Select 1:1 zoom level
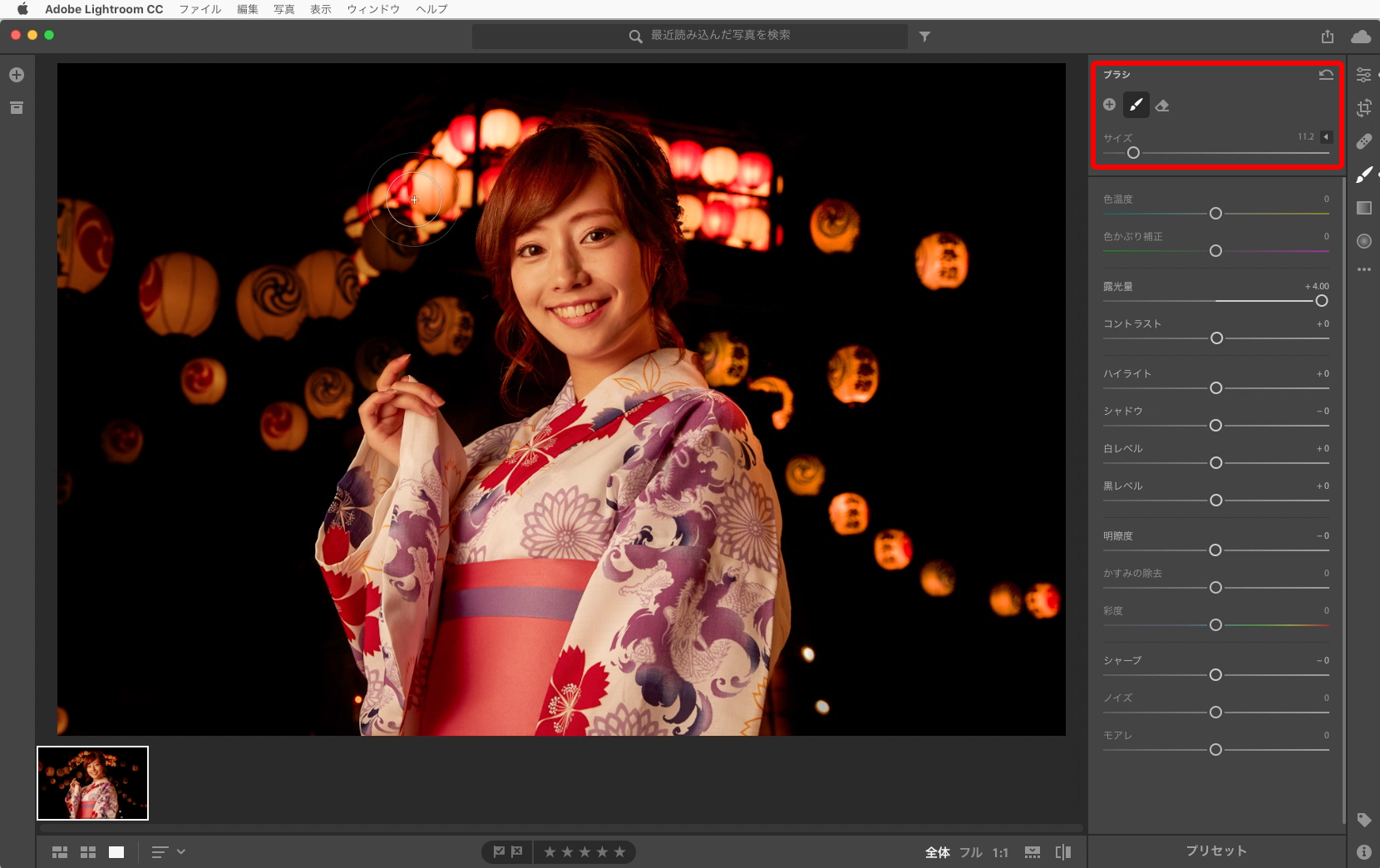The image size is (1380, 868). click(x=1000, y=852)
